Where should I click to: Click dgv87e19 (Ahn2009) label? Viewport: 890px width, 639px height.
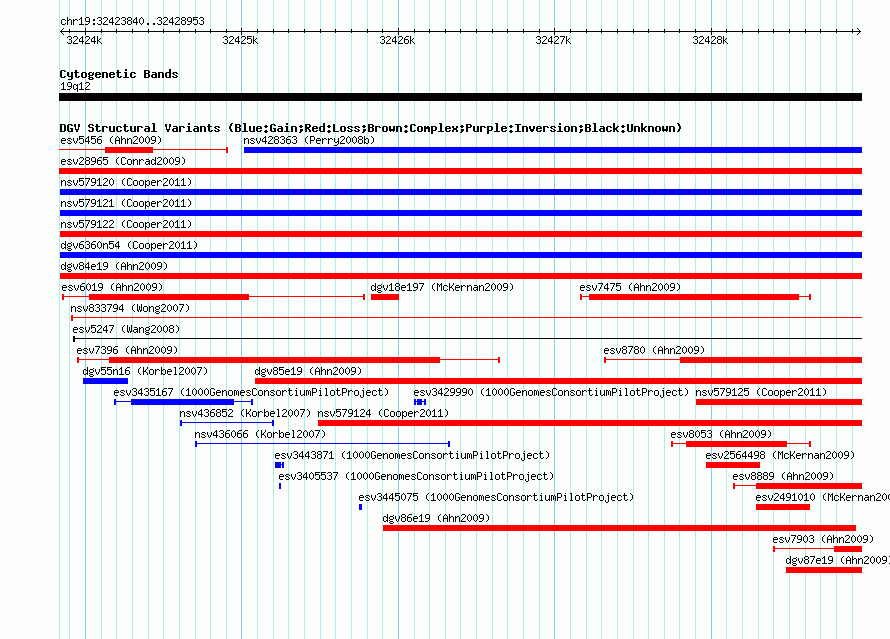coord(837,560)
